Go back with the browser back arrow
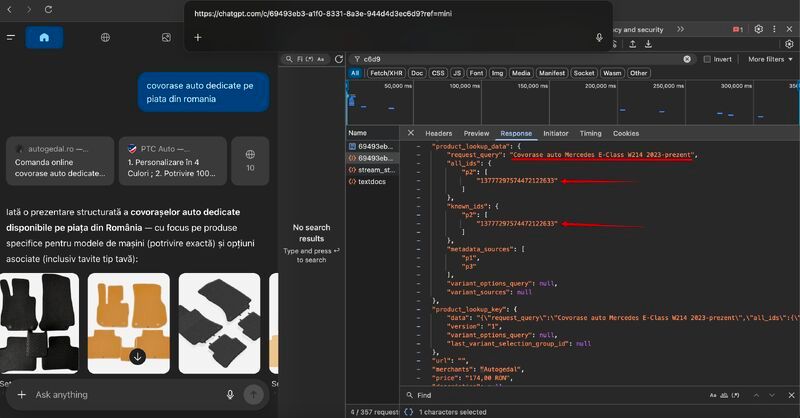Viewport: 800px width, 418px height. point(9,9)
